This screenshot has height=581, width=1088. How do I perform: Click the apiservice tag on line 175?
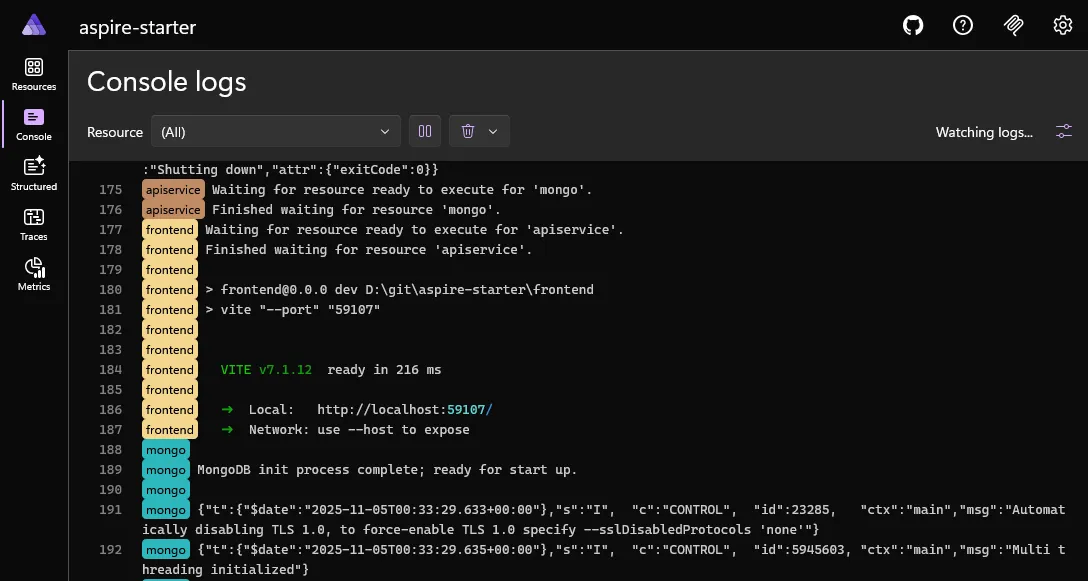pos(173,190)
